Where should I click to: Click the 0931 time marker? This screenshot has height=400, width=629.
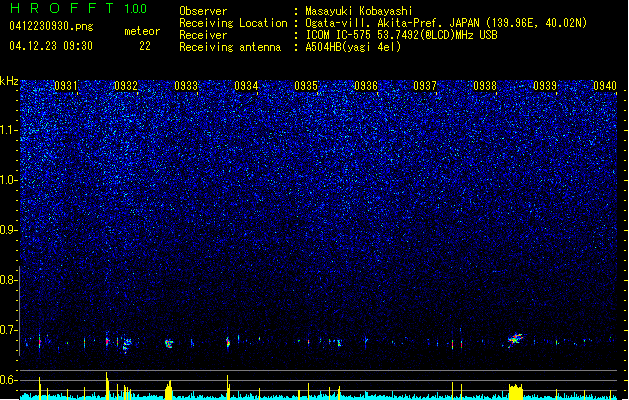tap(65, 86)
